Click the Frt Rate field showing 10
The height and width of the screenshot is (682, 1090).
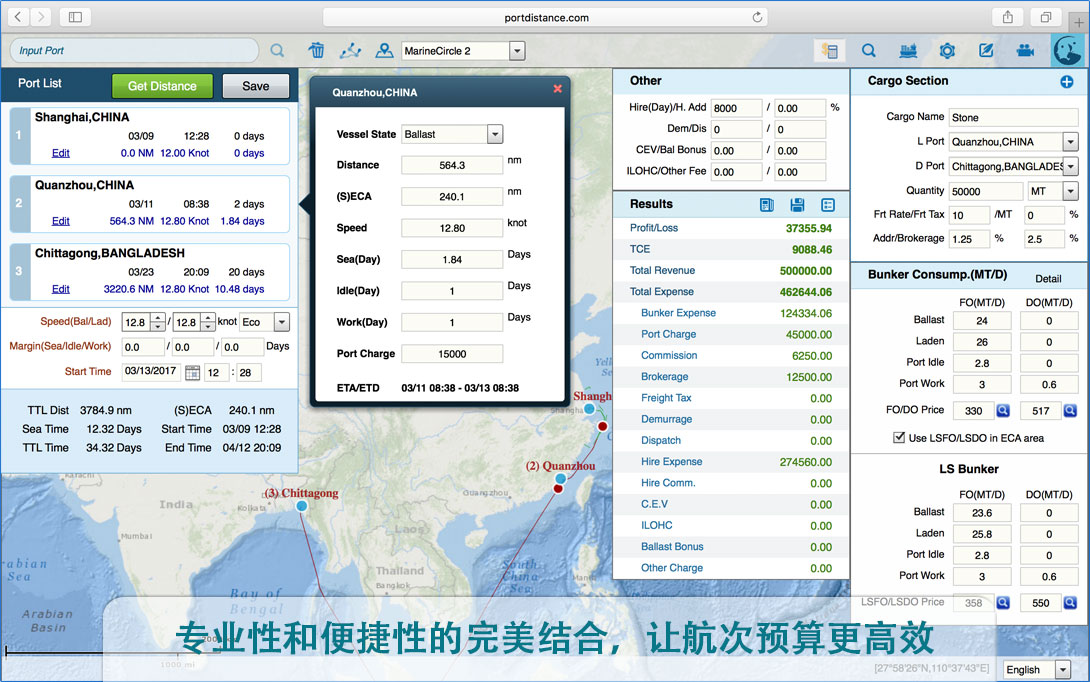tap(968, 215)
